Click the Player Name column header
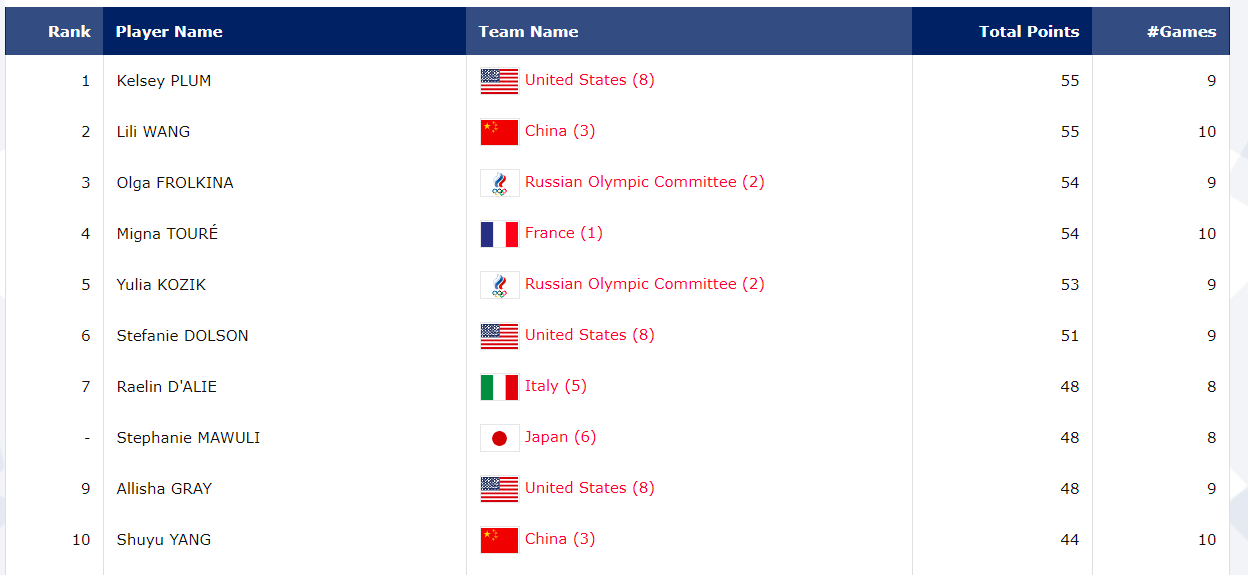The height and width of the screenshot is (575, 1248). pyautogui.click(x=169, y=32)
